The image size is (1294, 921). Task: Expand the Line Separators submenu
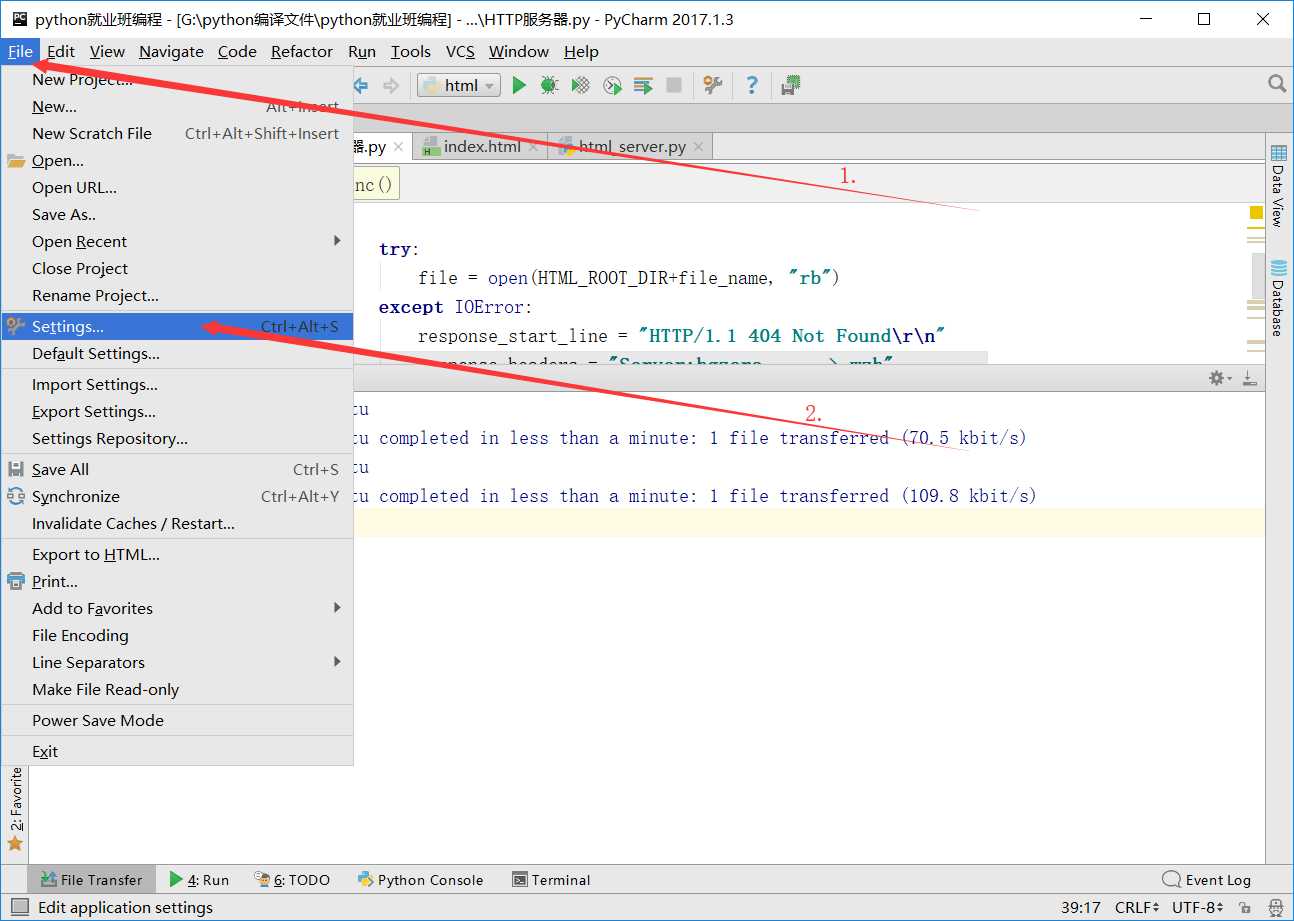(x=177, y=662)
